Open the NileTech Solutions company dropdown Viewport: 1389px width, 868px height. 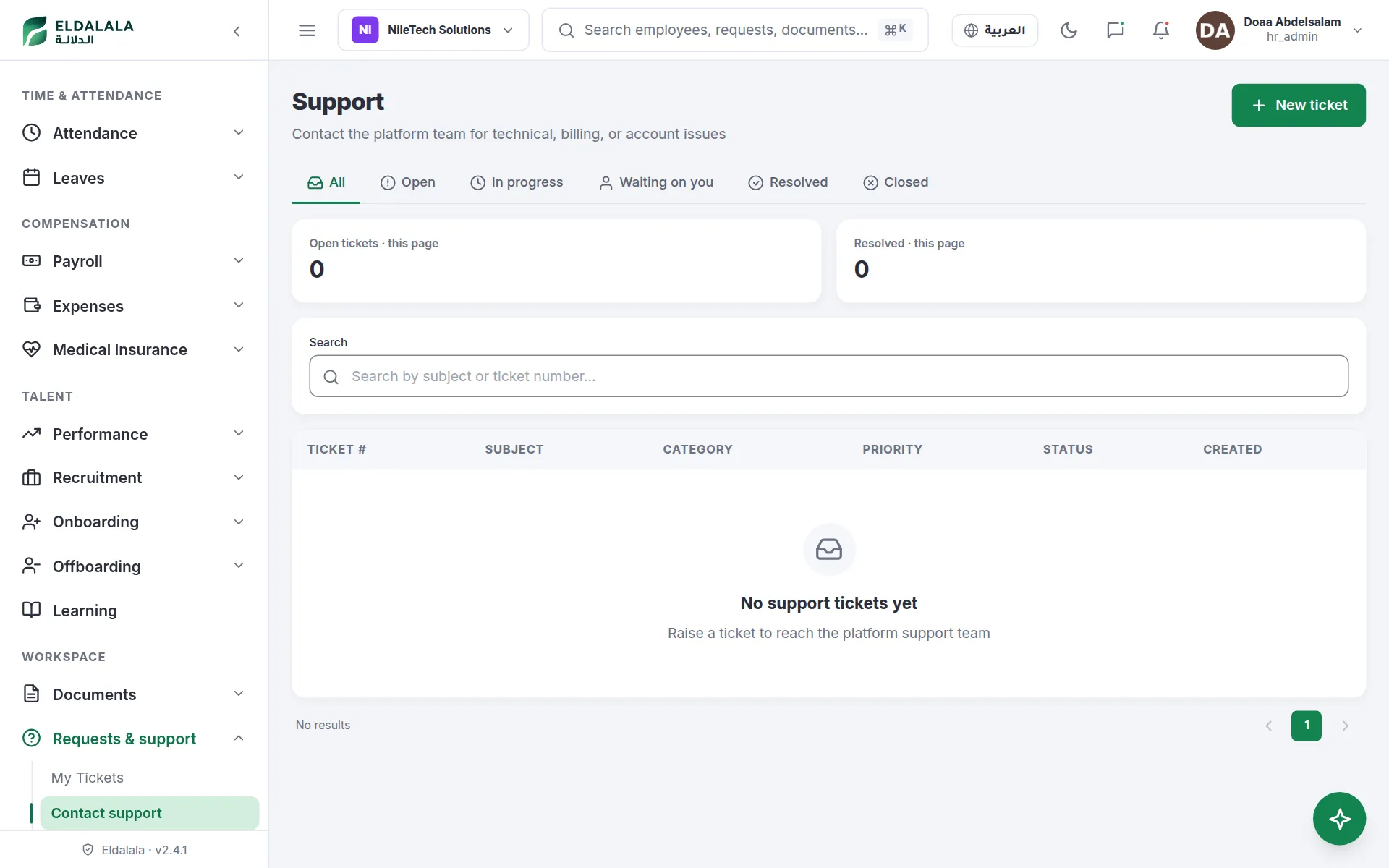point(433,30)
